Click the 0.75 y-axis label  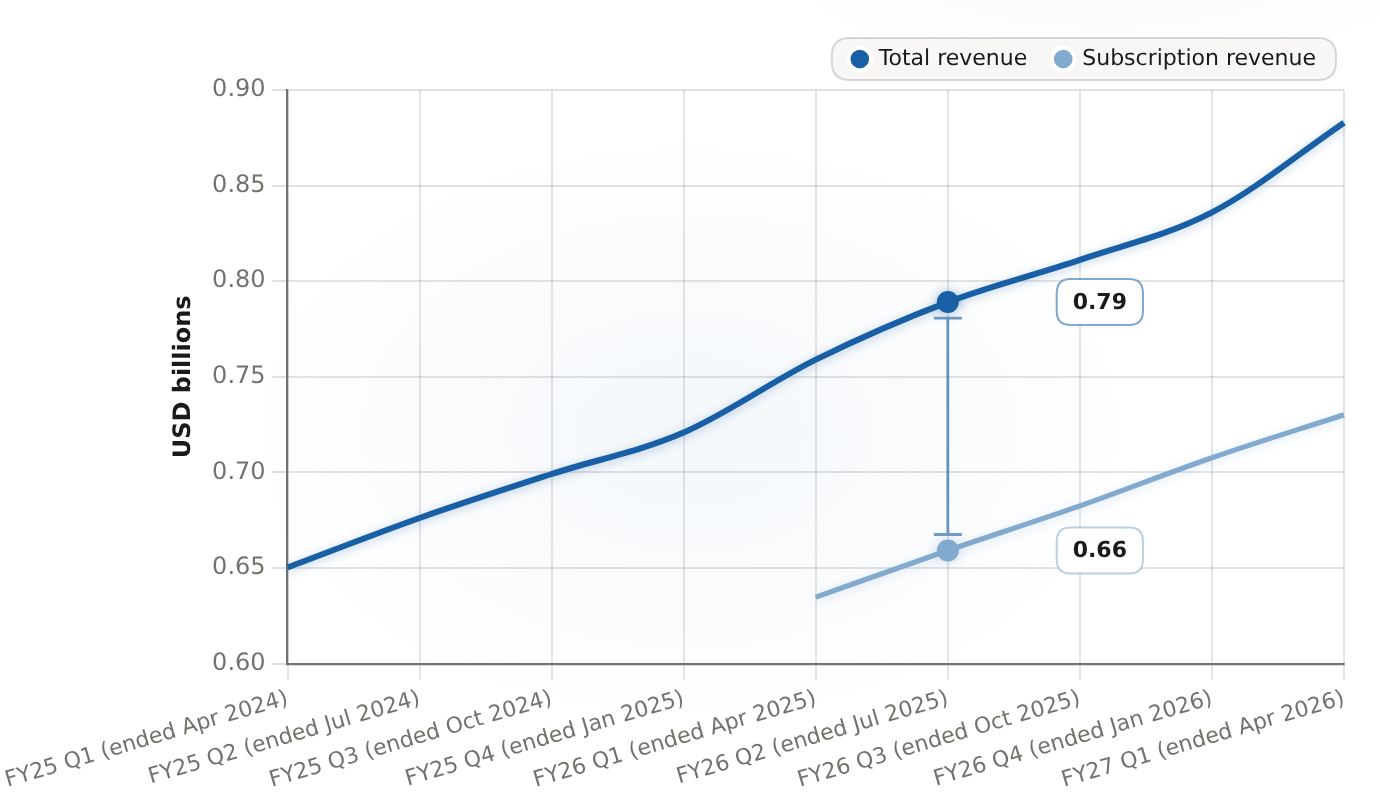239,377
